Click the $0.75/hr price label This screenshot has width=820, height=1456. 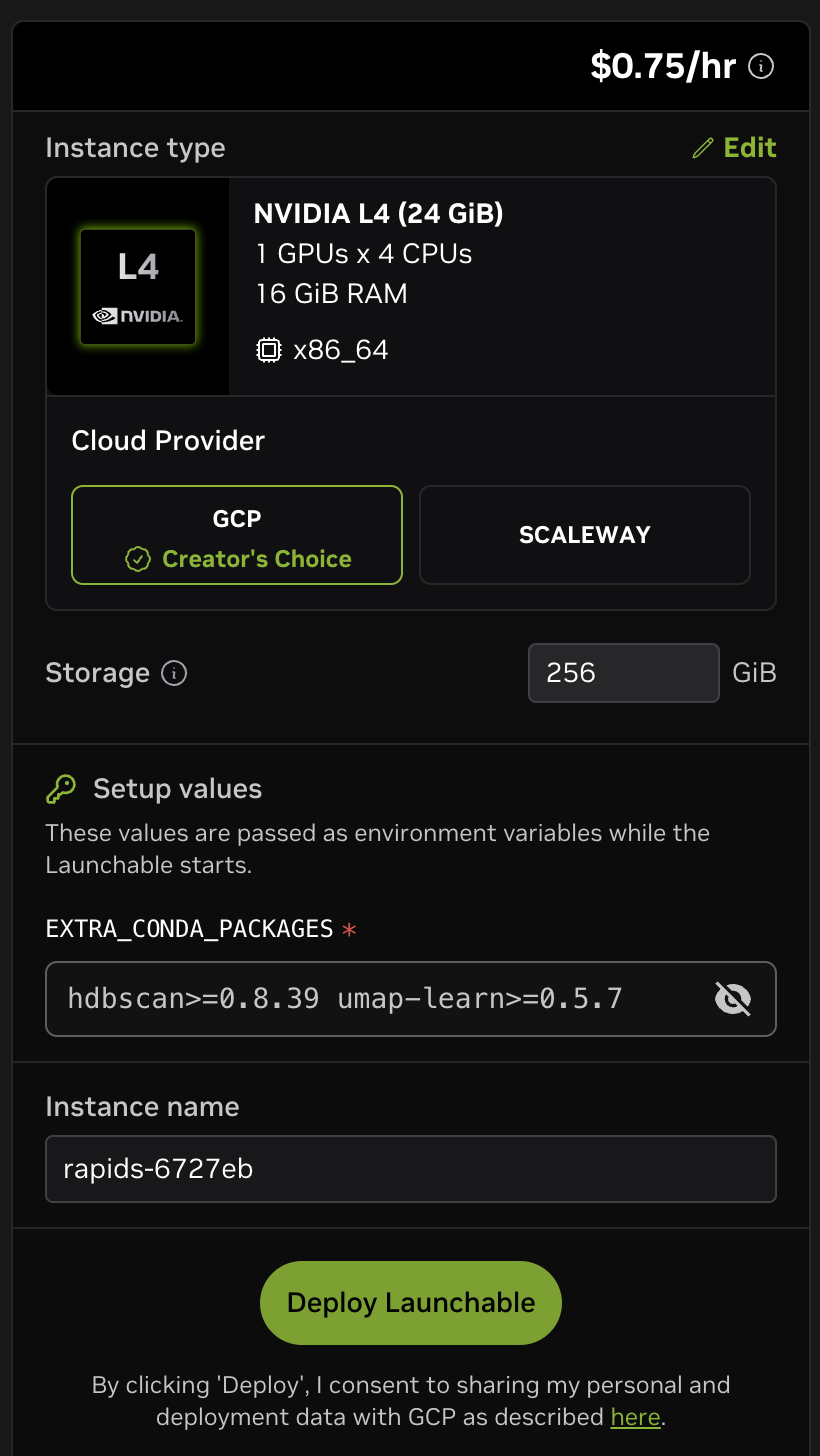click(x=664, y=66)
